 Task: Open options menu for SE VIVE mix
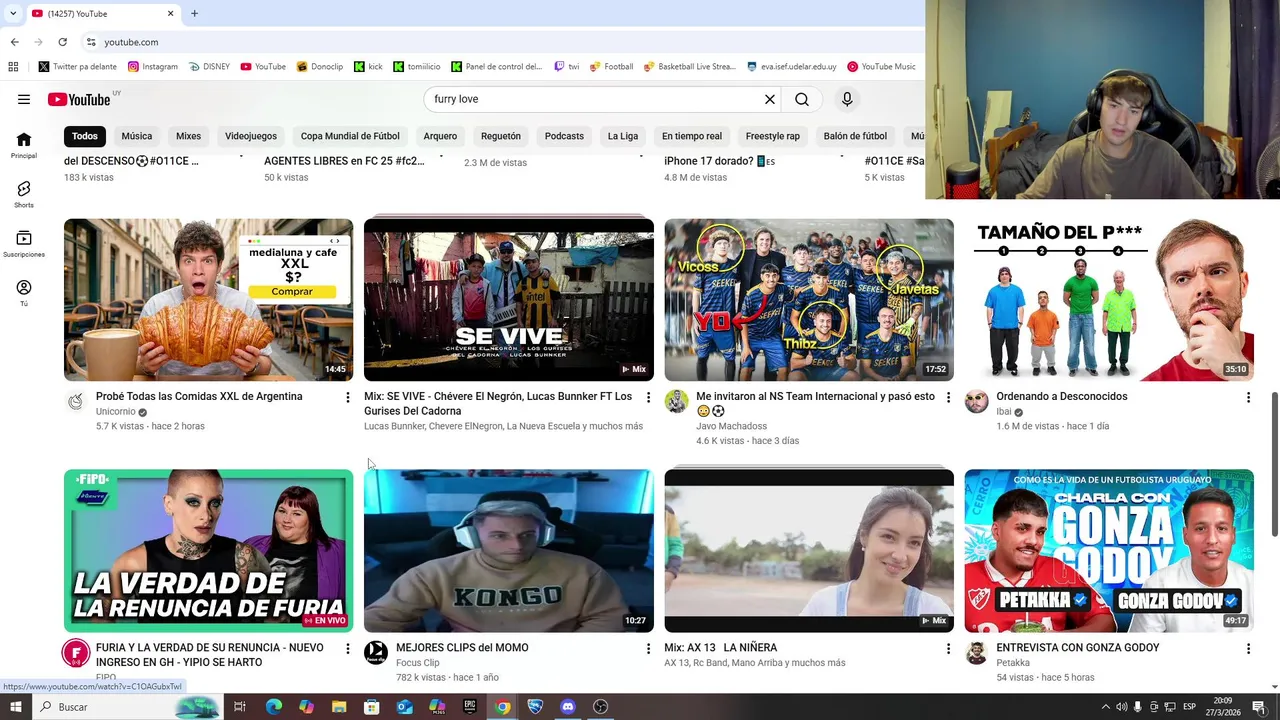click(648, 398)
